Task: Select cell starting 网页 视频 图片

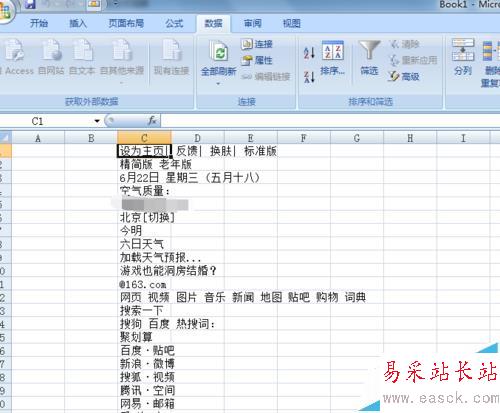Action: [x=144, y=297]
